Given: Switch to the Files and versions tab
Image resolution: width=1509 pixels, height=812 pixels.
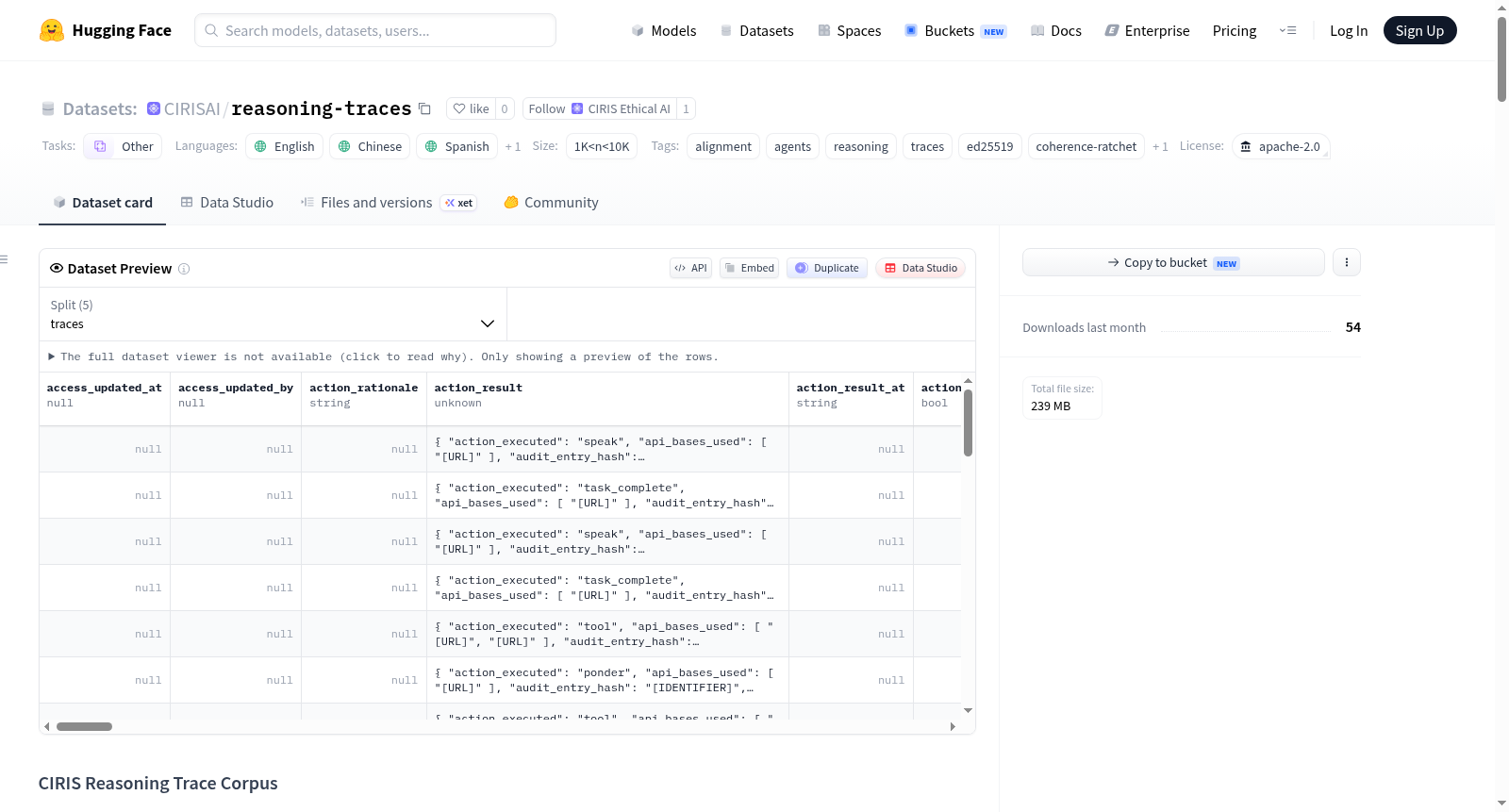Looking at the screenshot, I should click(x=389, y=203).
